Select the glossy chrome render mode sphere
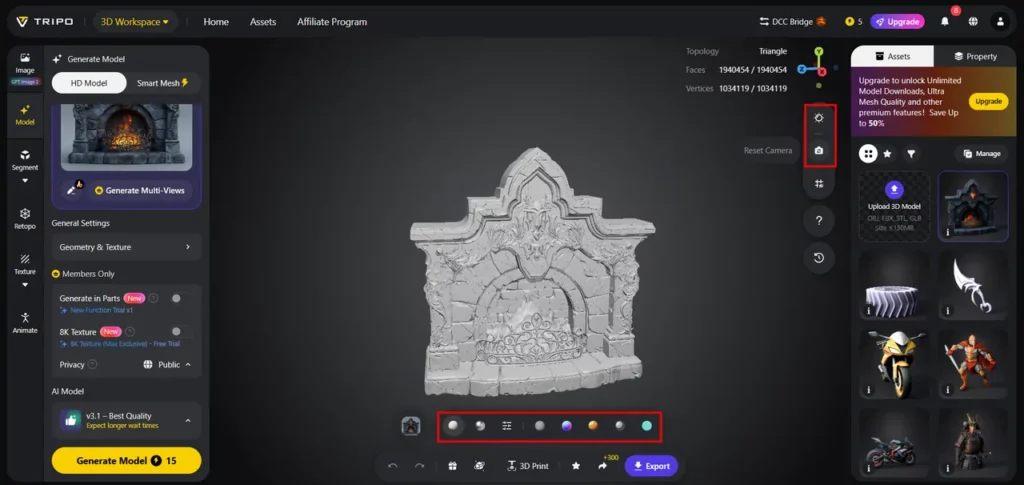Image resolution: width=1024 pixels, height=485 pixels. coord(480,426)
